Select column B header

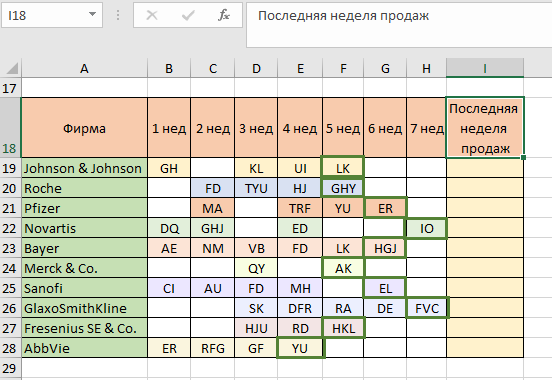(169, 68)
